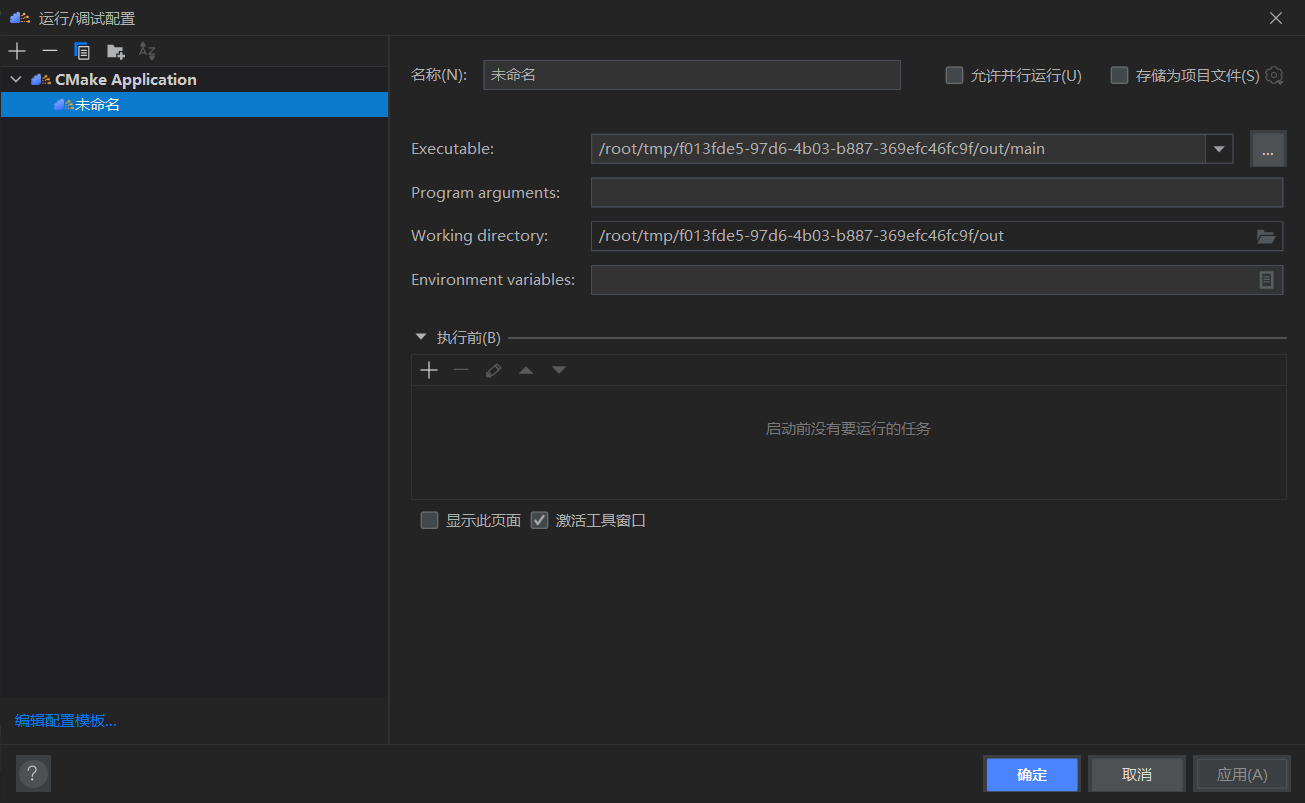Copy the selected configuration
1305x803 pixels.
click(83, 51)
